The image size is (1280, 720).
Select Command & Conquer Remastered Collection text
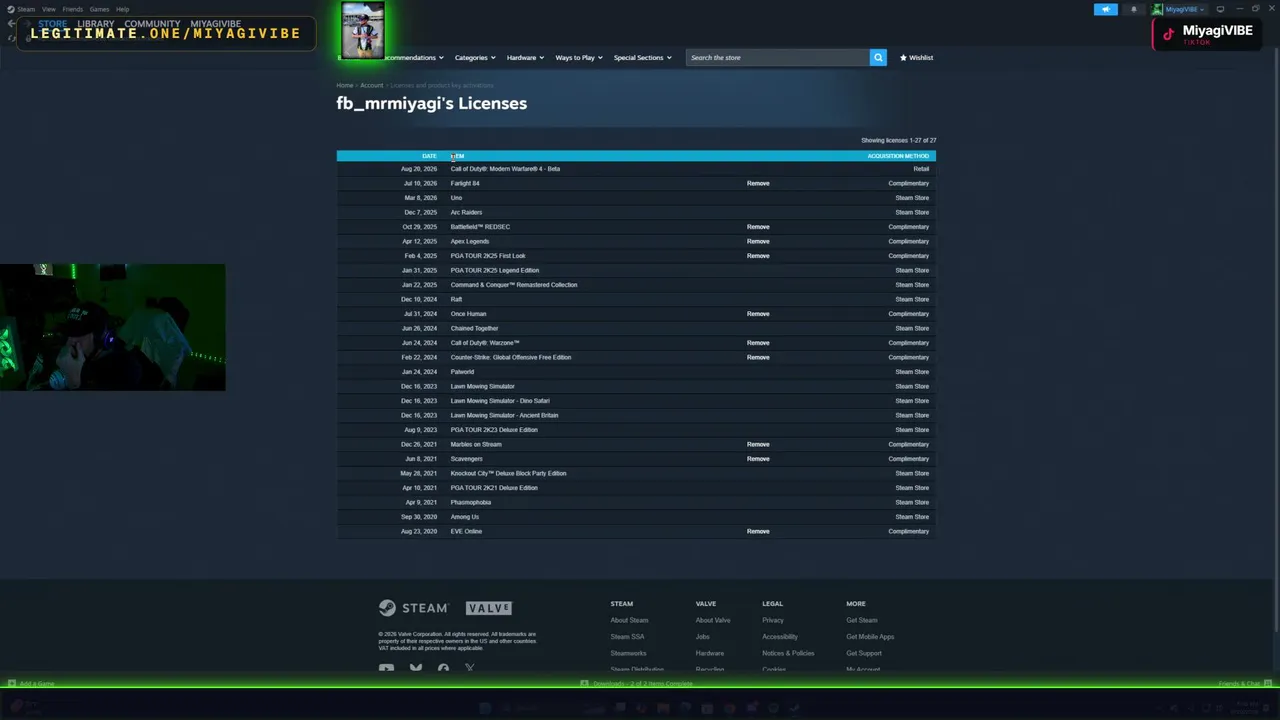[514, 285]
